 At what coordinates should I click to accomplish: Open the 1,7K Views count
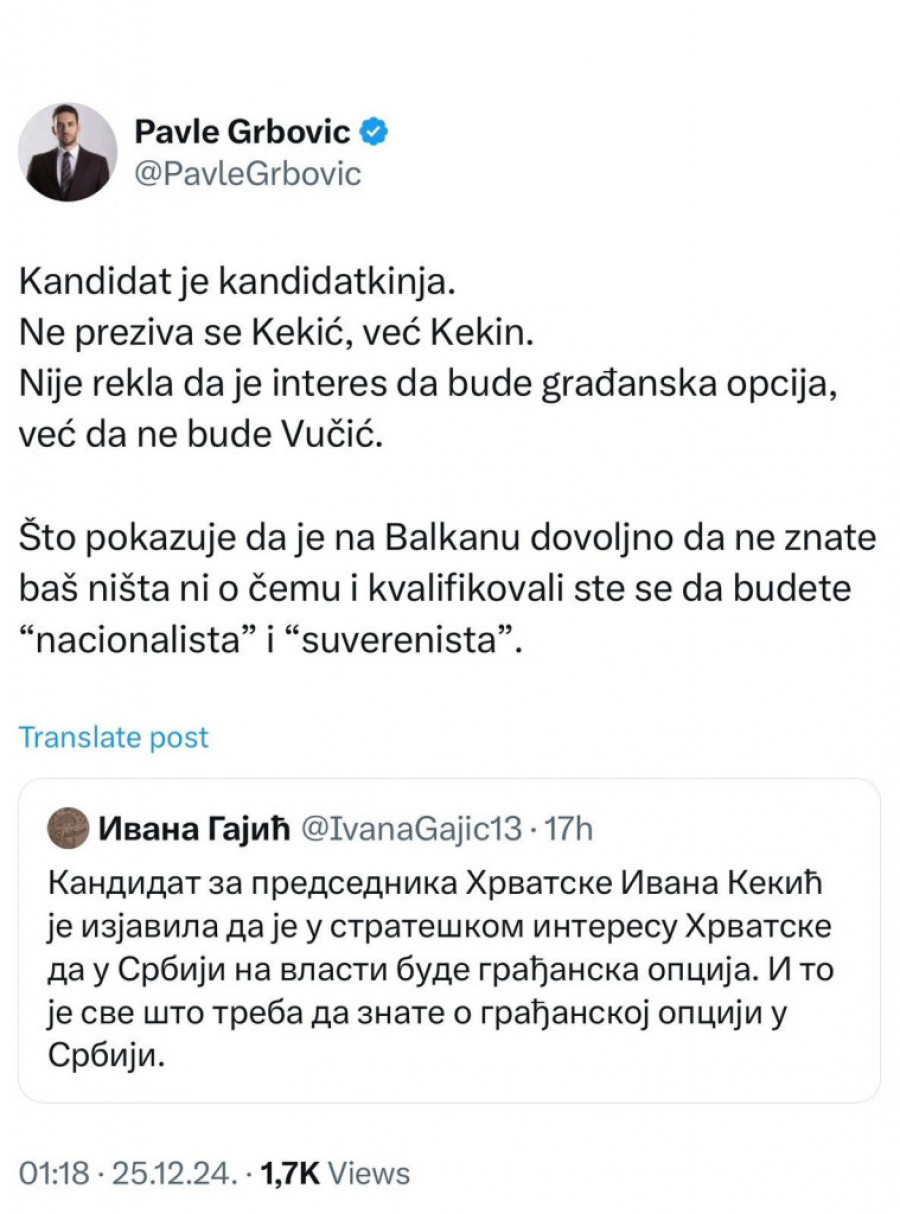(x=335, y=1172)
